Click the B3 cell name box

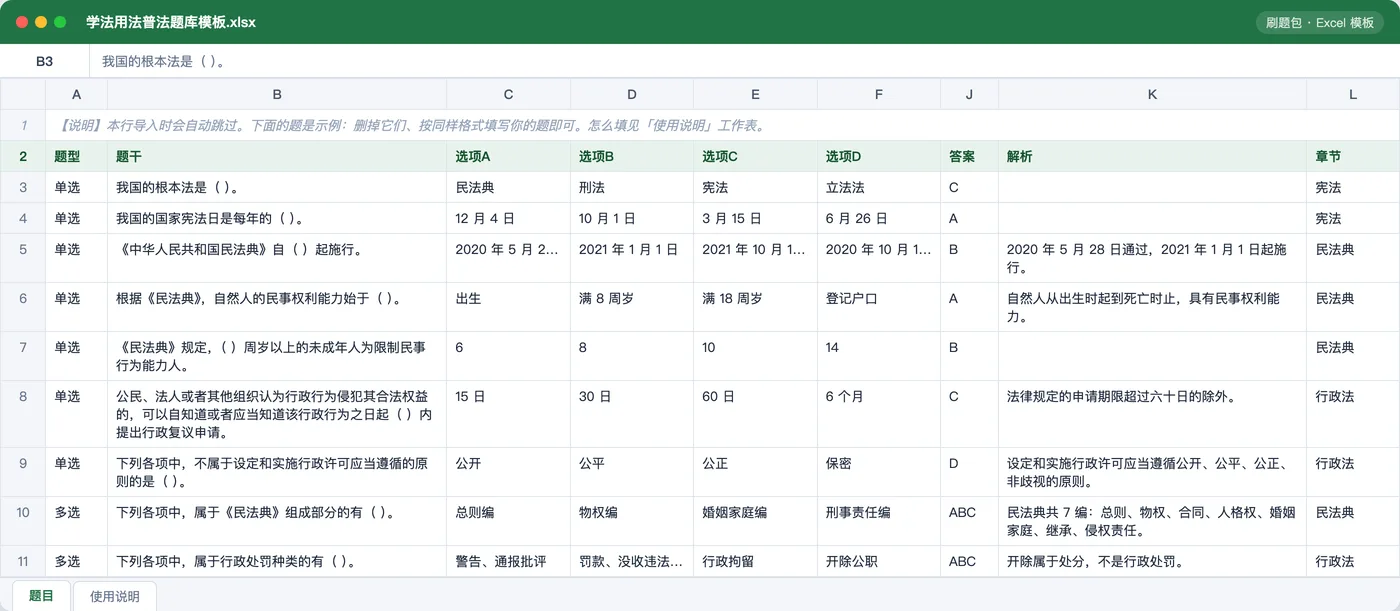click(x=45, y=61)
